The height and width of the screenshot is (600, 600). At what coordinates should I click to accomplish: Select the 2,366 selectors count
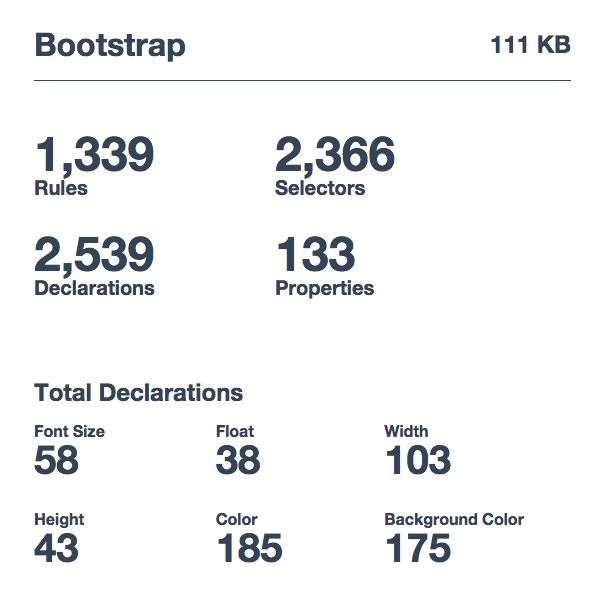335,156
